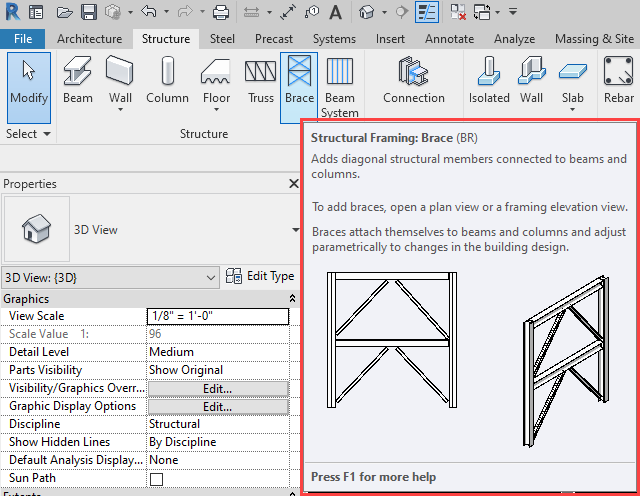640x496 pixels.
Task: Open the Floor tool dropdown arrow
Action: click(x=217, y=110)
